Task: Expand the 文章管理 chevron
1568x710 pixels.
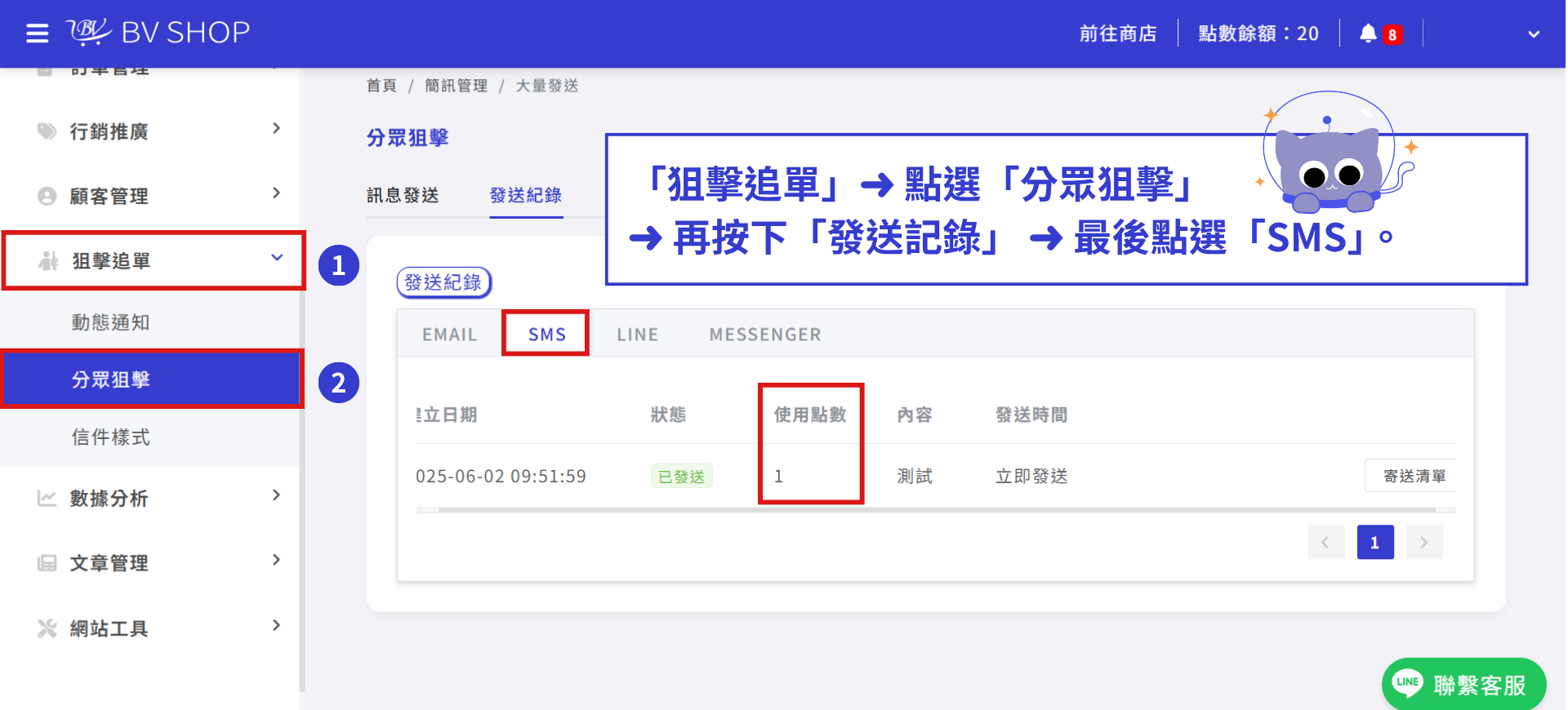Action: click(276, 560)
